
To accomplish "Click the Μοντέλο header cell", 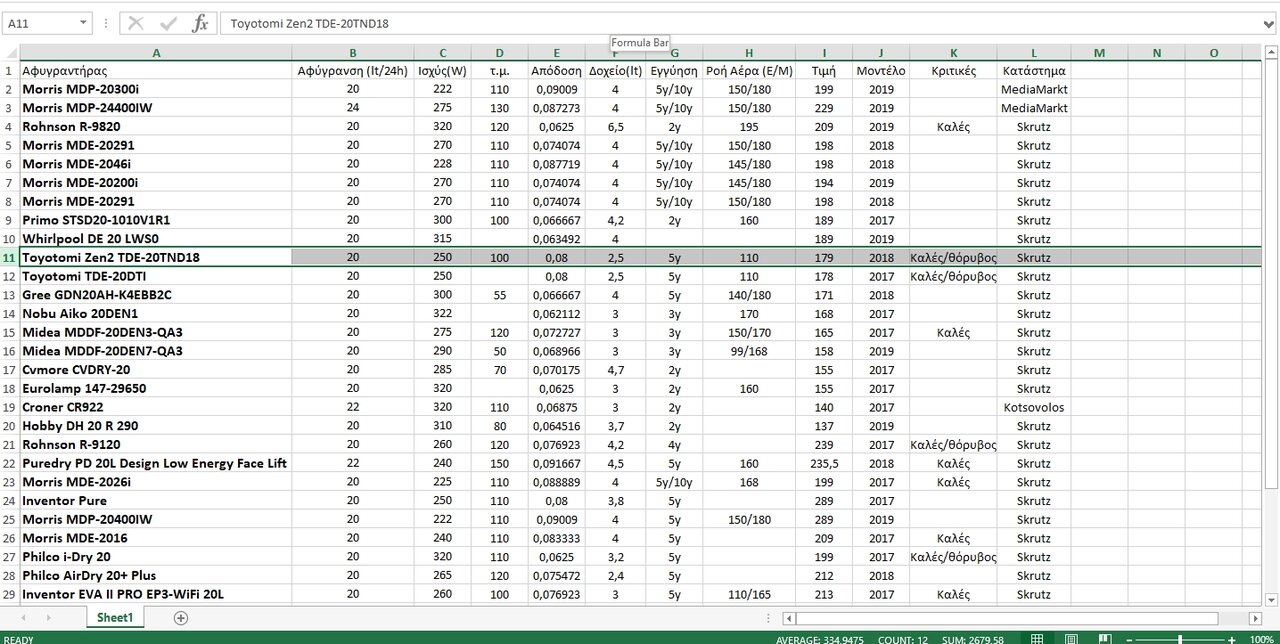I will [881, 71].
